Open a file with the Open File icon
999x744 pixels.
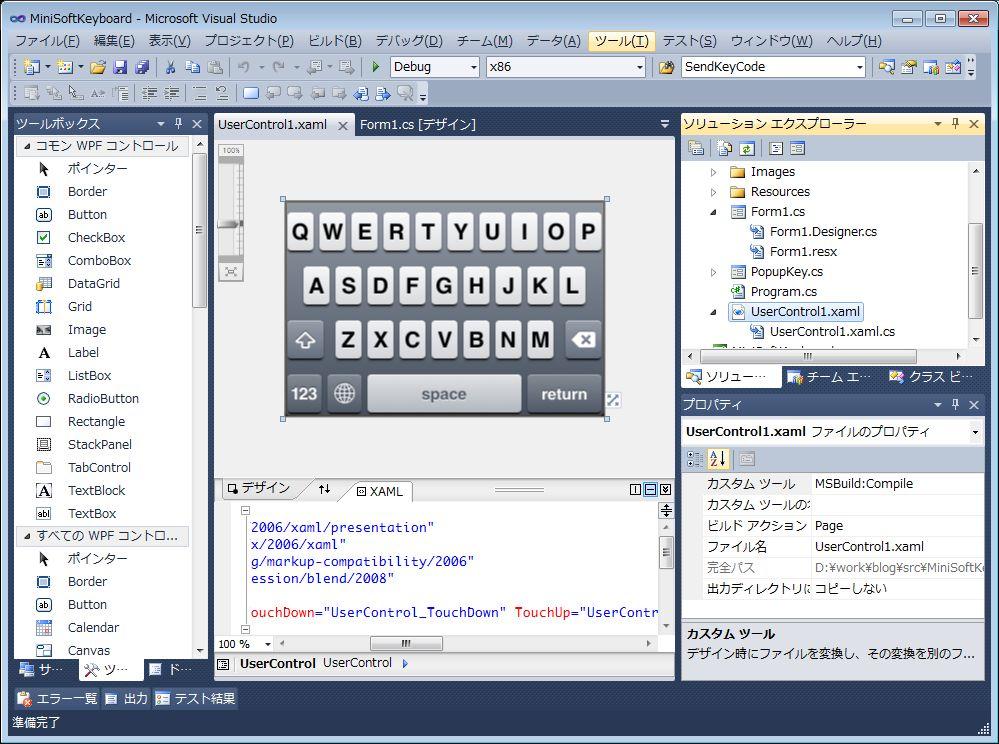(x=97, y=67)
